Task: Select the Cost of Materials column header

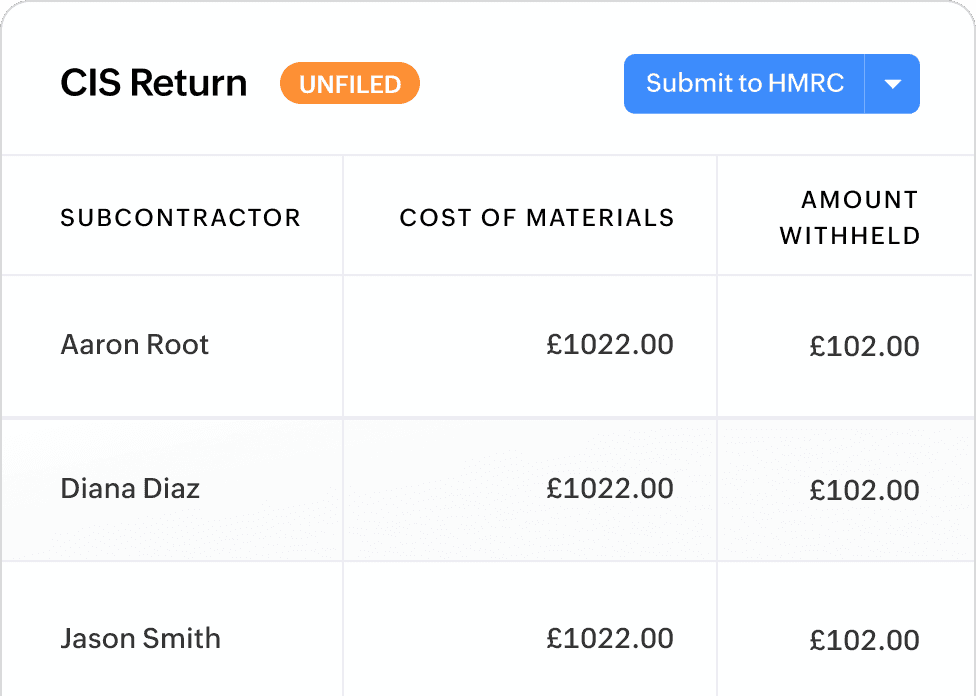Action: (537, 218)
